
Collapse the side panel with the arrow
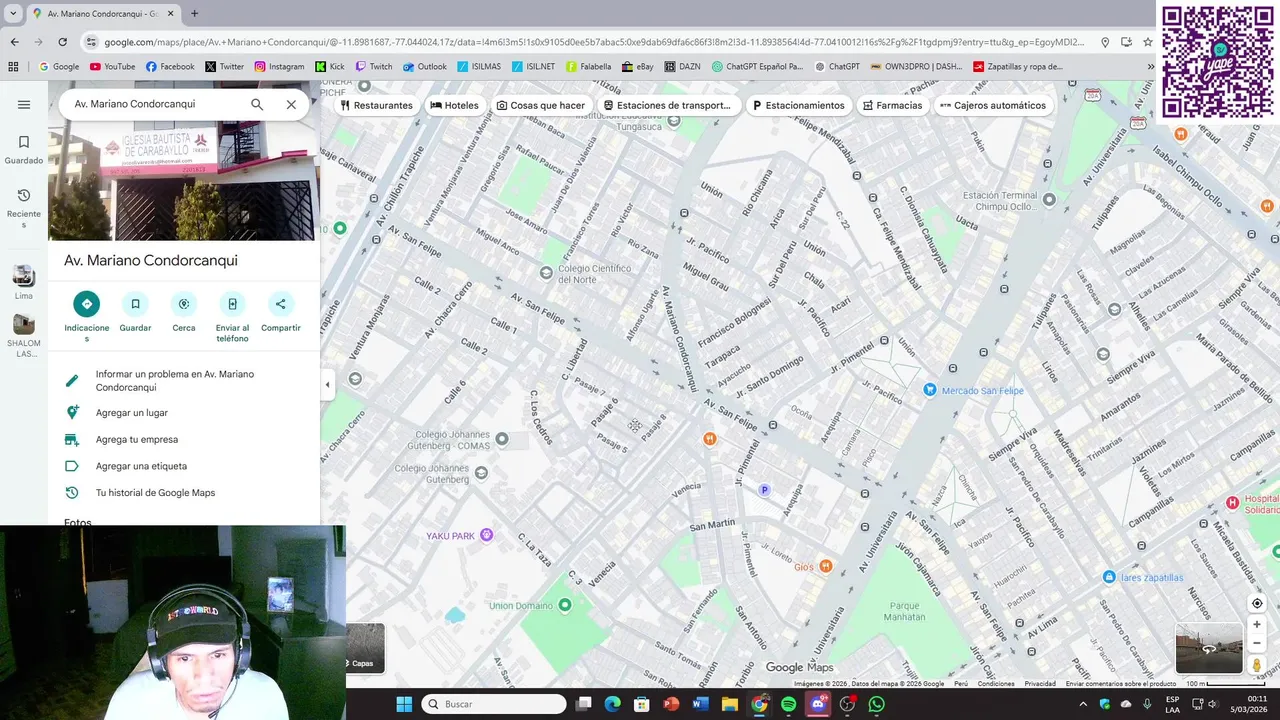[x=327, y=385]
